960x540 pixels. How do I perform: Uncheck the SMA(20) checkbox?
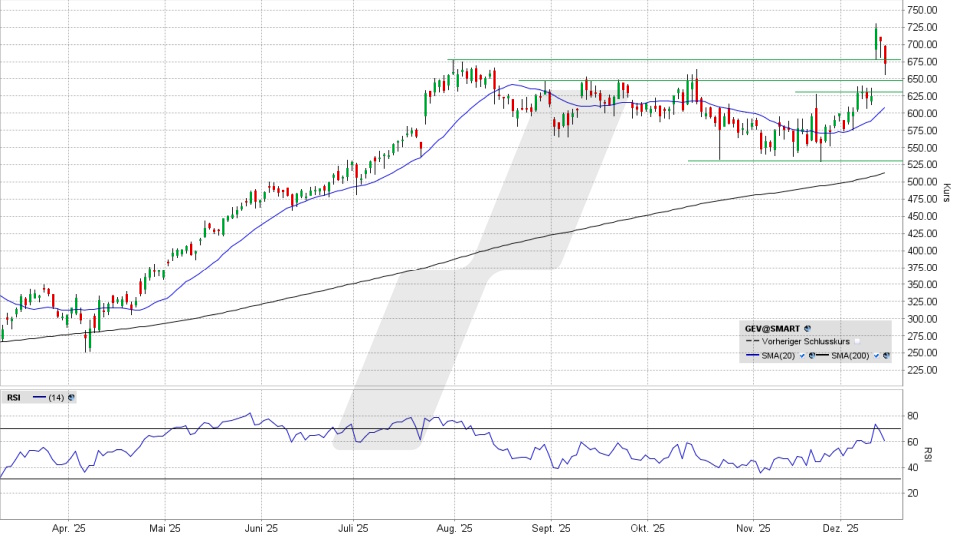802,356
